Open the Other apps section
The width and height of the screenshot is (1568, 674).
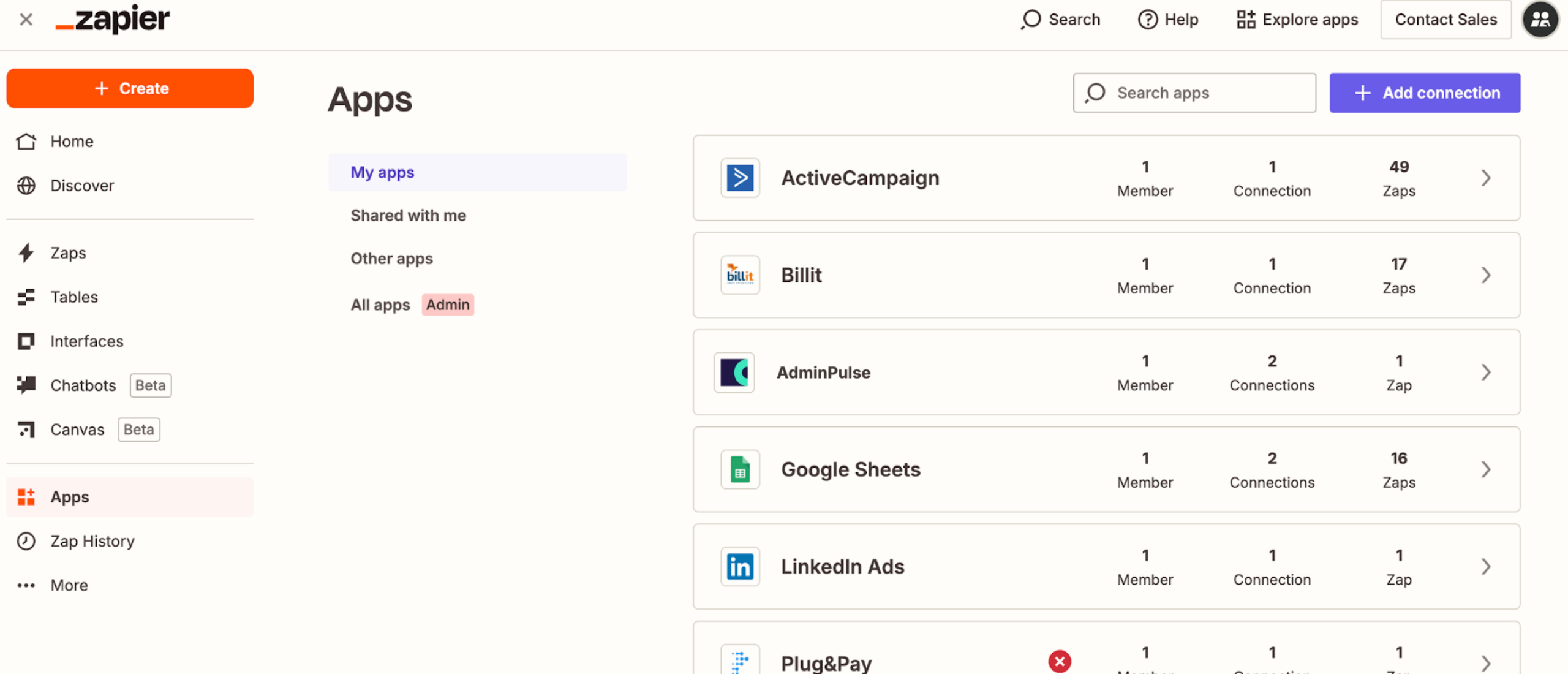[392, 258]
